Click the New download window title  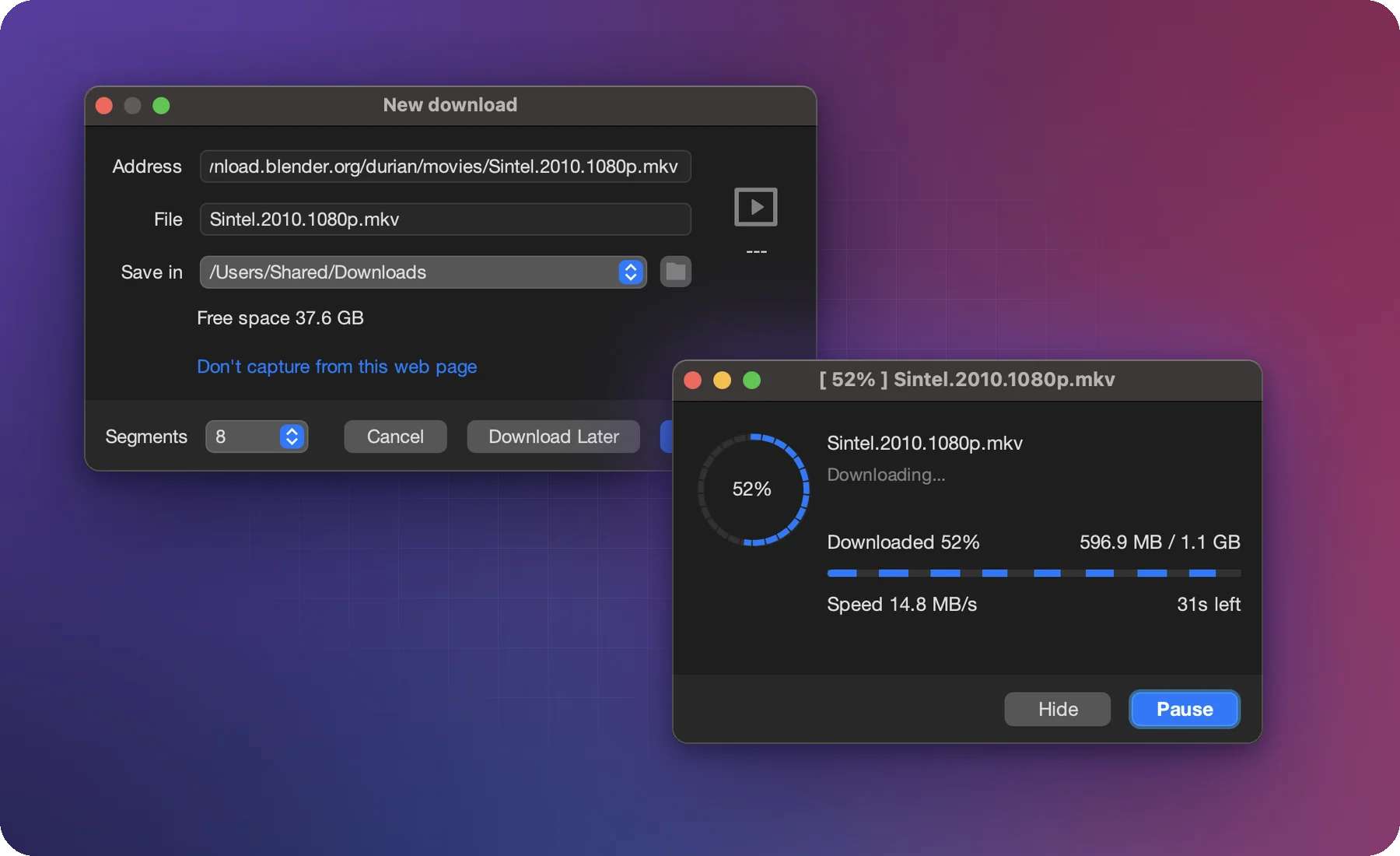450,105
